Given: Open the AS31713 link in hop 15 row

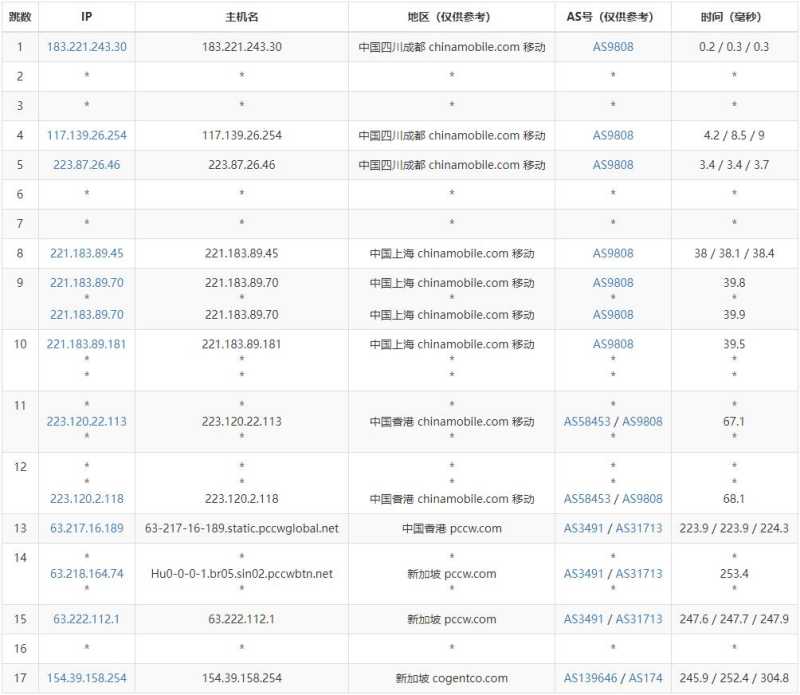Looking at the screenshot, I should [x=639, y=619].
